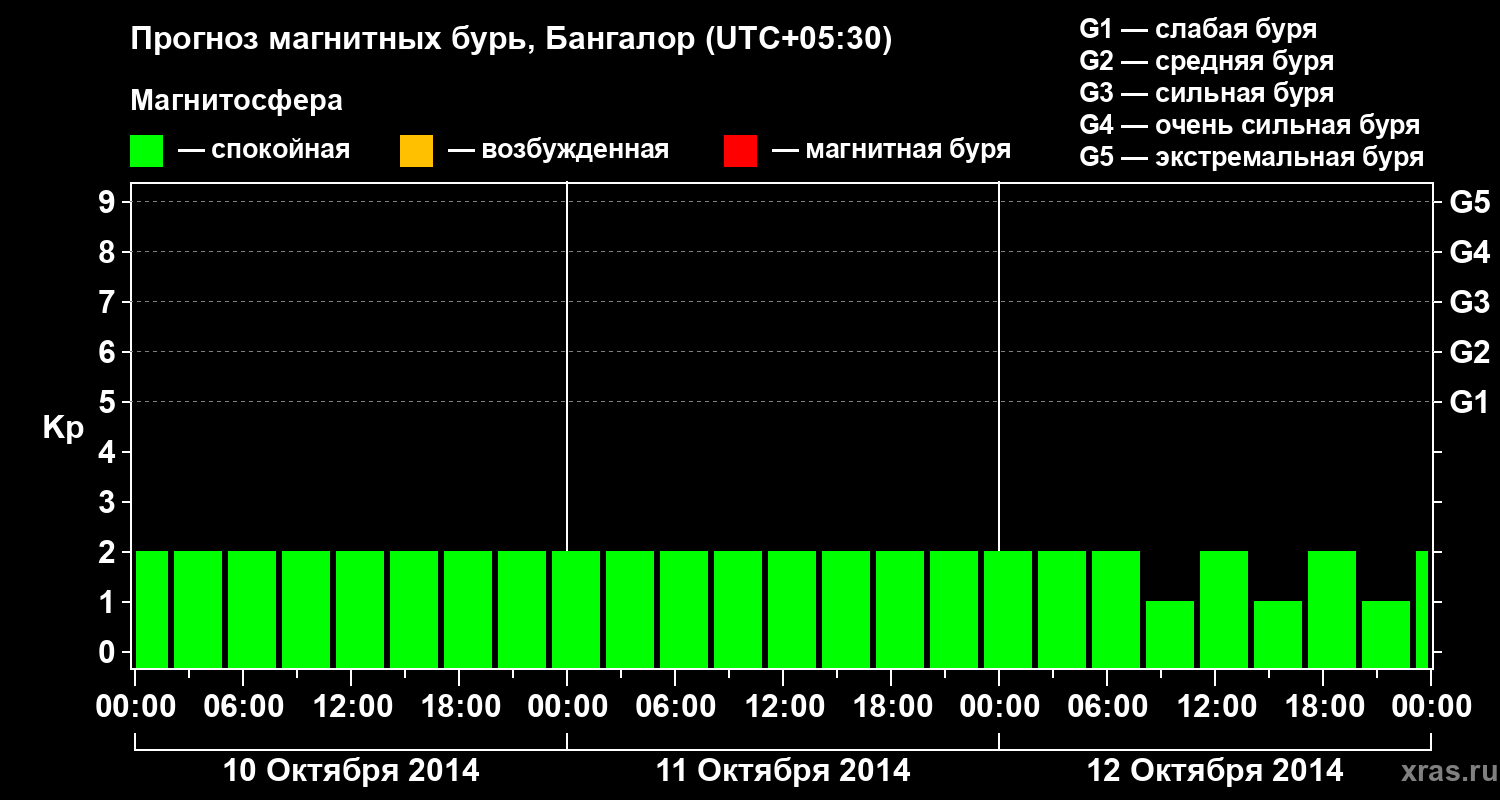Click 'G5 — экстремальная буря' legend line
Image resolution: width=1500 pixels, height=800 pixels.
click(x=1252, y=157)
